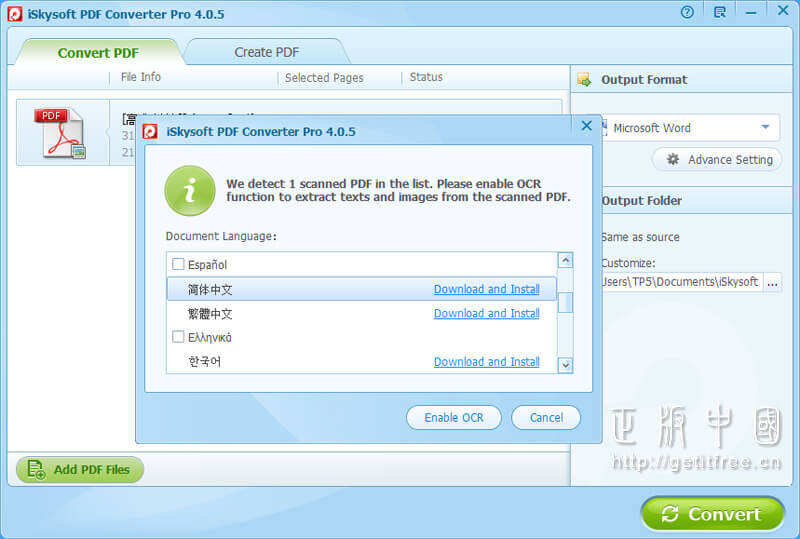The image size is (800, 539).
Task: Click the iSkysoft logo in dialog title
Action: 150,132
